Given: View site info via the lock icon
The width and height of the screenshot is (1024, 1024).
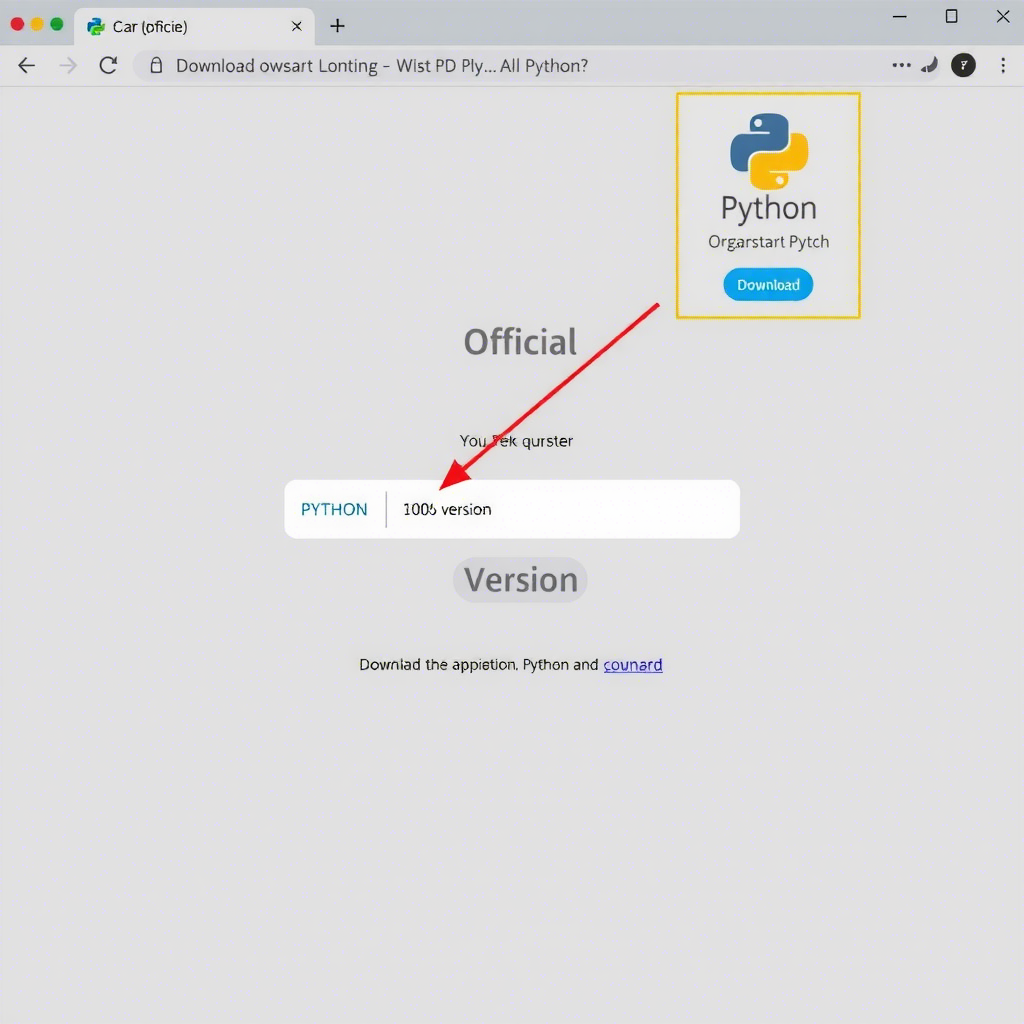Looking at the screenshot, I should (155, 66).
